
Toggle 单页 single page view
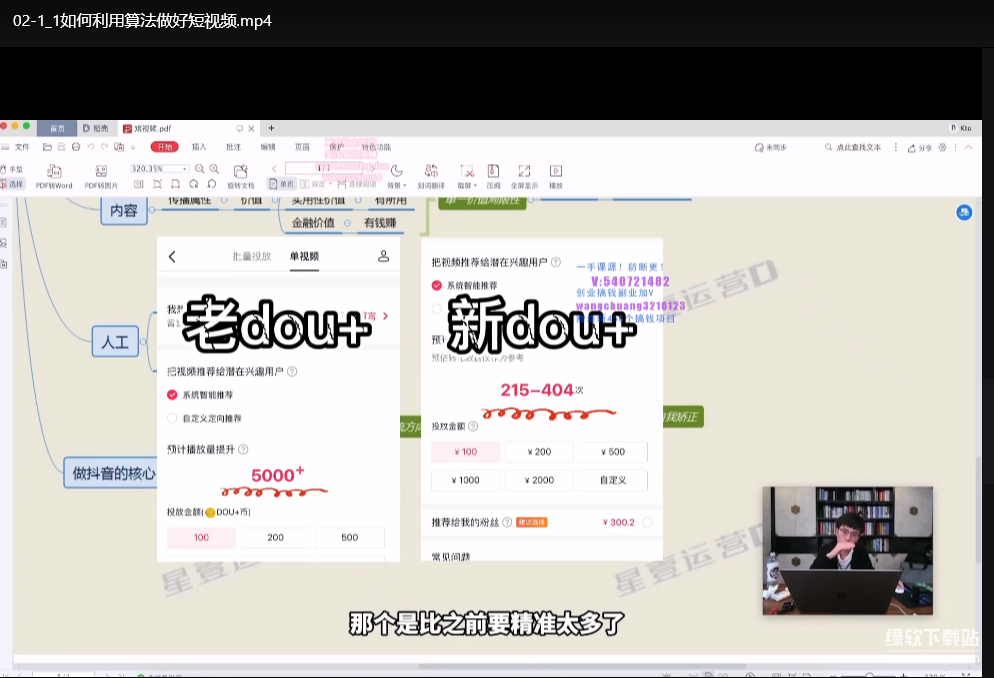281,184
